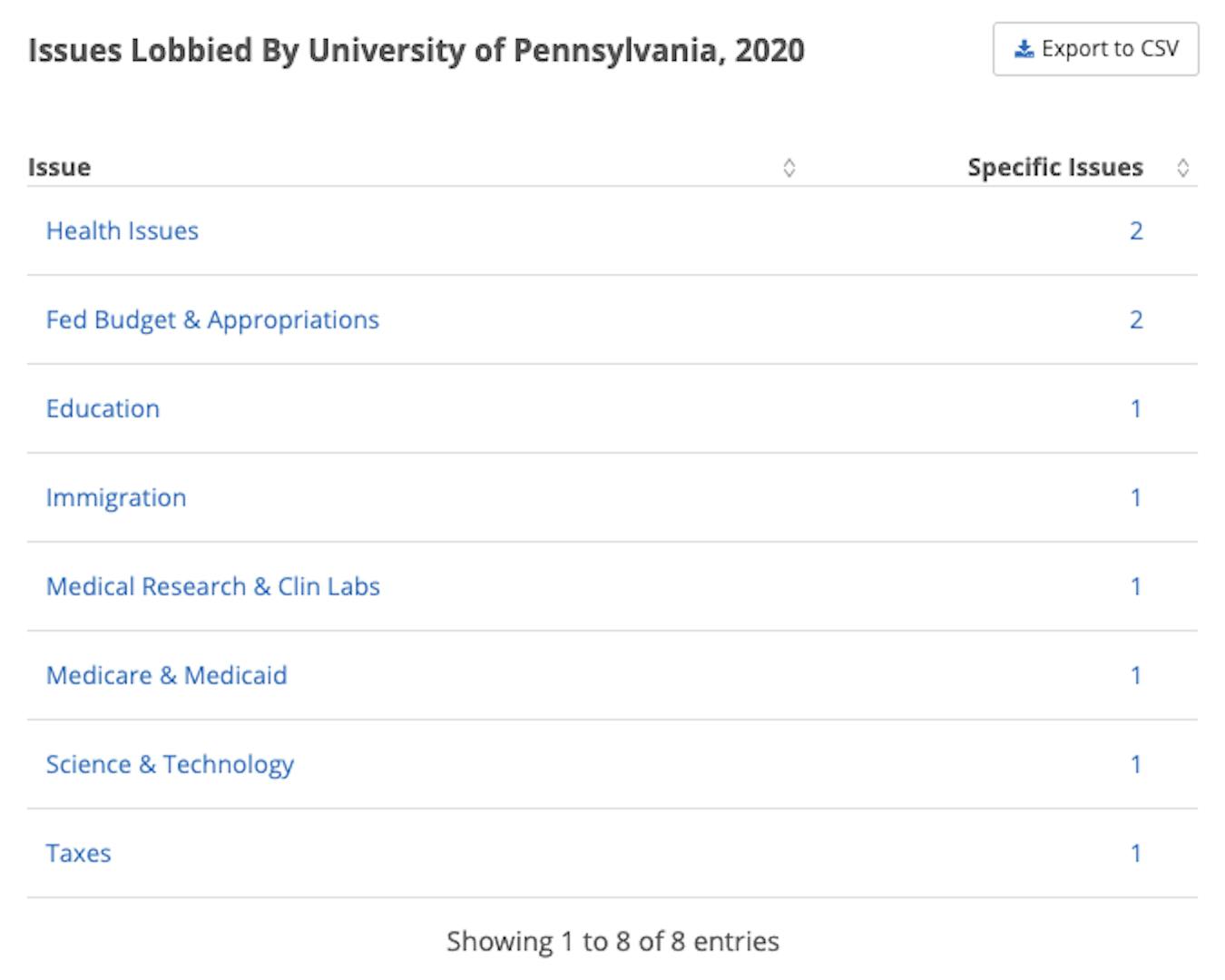View Immigration lobbying details
Viewport: 1225px width, 980px height.
116,498
